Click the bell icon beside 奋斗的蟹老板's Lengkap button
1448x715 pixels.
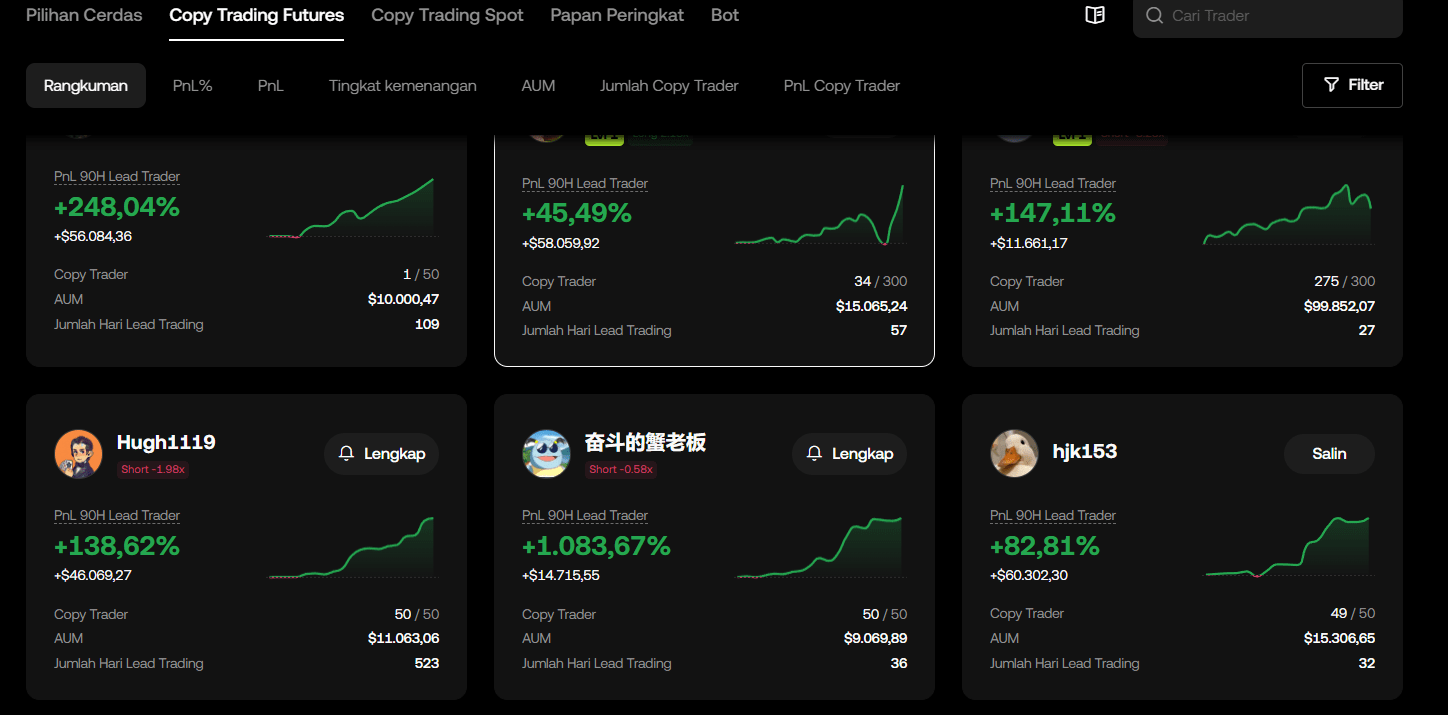pos(814,453)
